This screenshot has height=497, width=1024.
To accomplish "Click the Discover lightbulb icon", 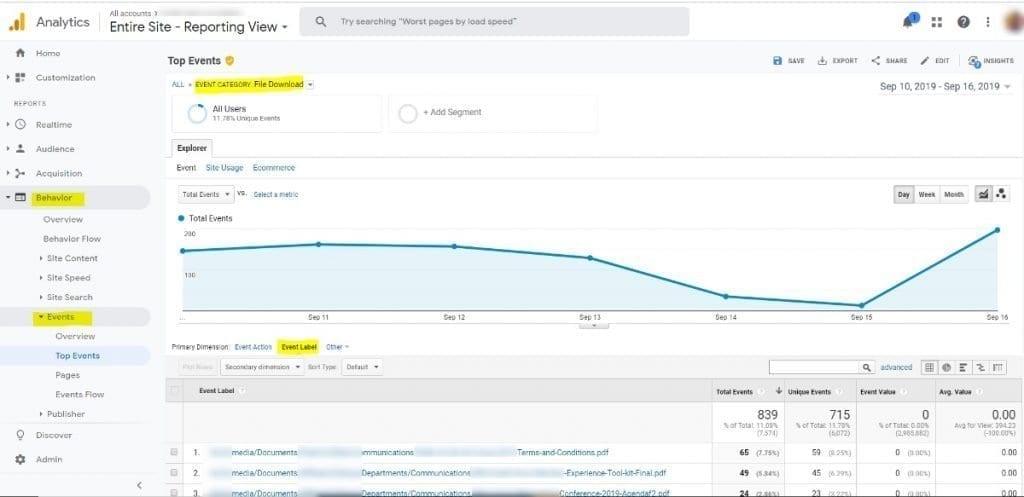I will [20, 435].
